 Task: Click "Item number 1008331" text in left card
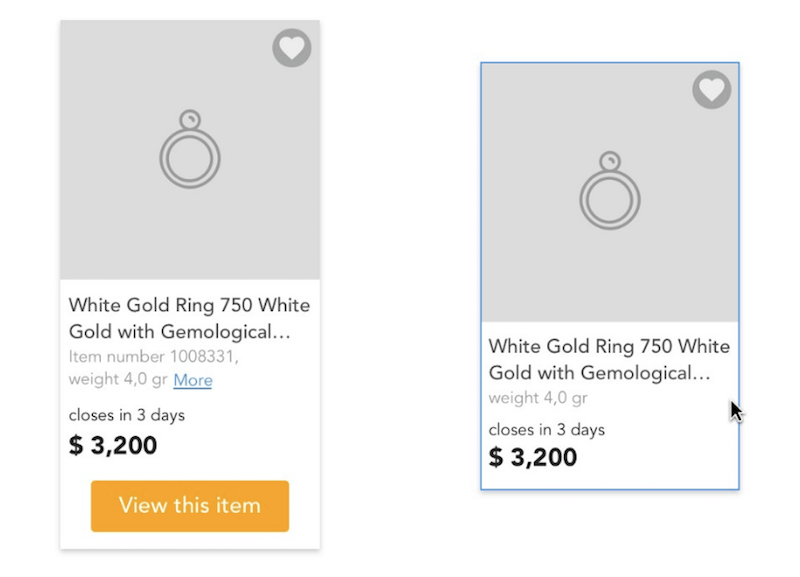click(x=154, y=356)
